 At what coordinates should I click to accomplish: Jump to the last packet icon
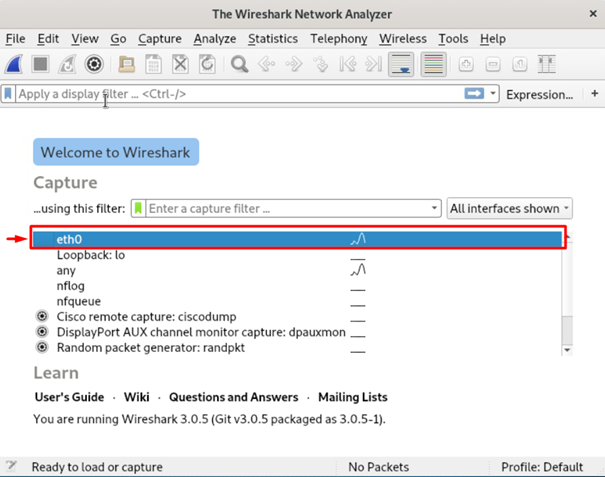[x=374, y=64]
